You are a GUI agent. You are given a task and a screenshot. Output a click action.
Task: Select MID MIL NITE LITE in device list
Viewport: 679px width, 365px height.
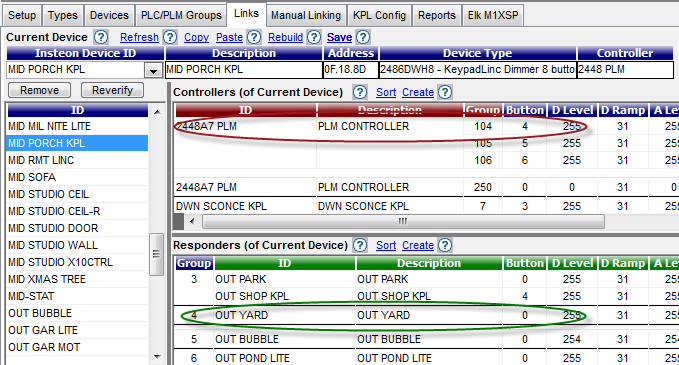tap(78, 126)
